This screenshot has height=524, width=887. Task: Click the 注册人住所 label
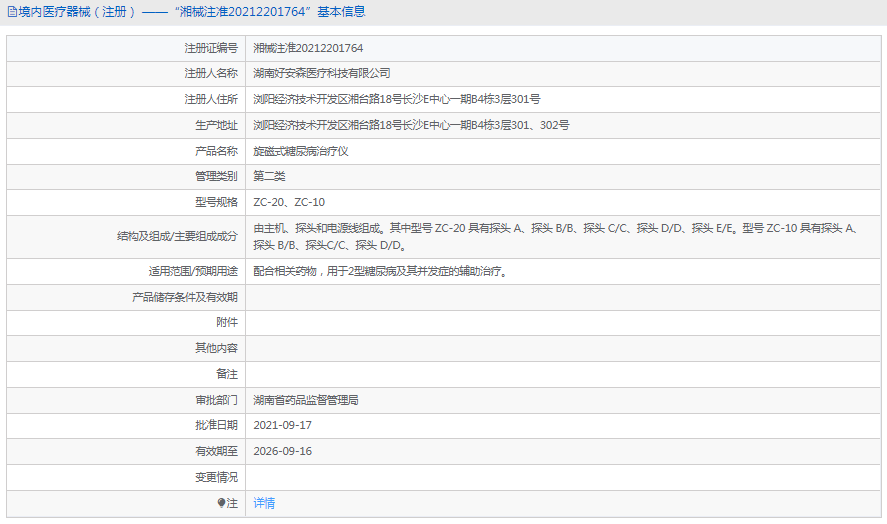[x=211, y=99]
